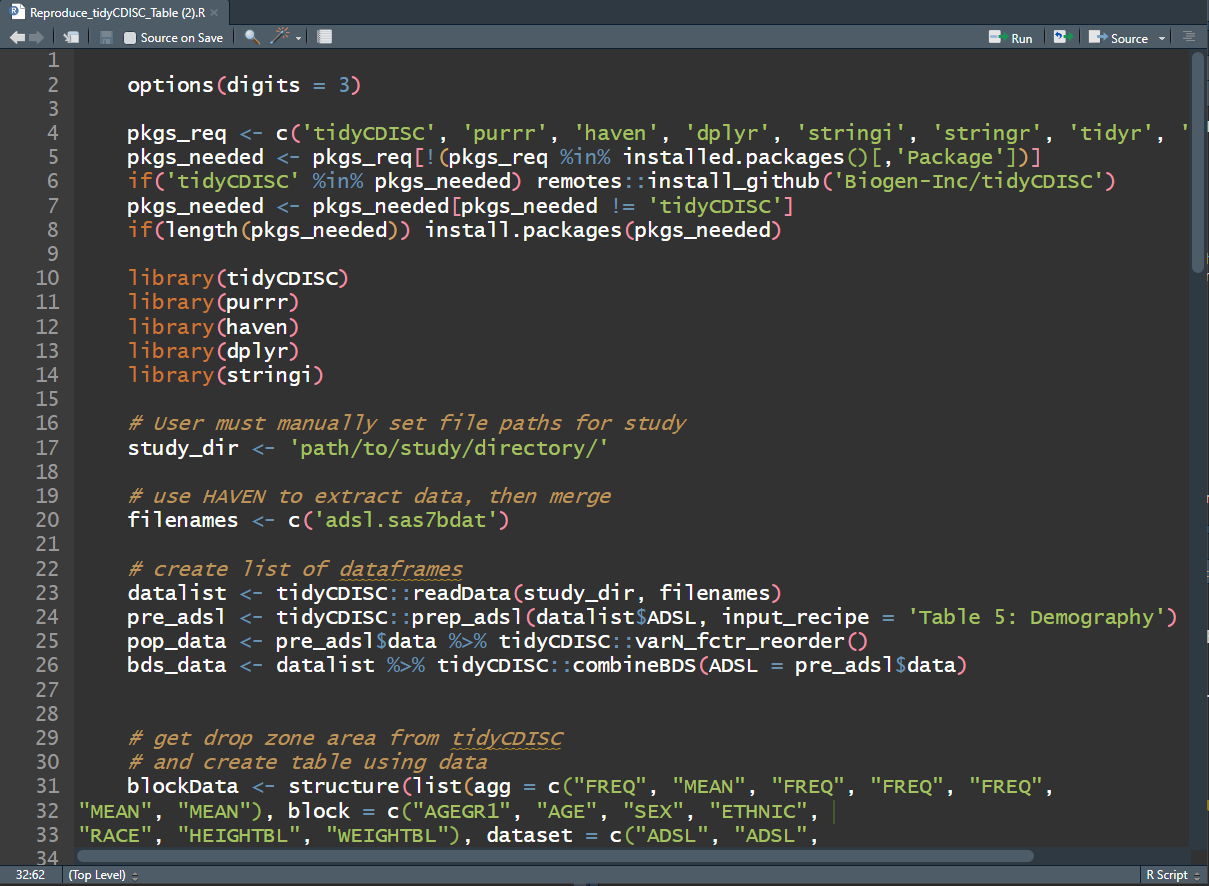Open the code tools magic wand
1209x886 pixels.
pos(281,37)
